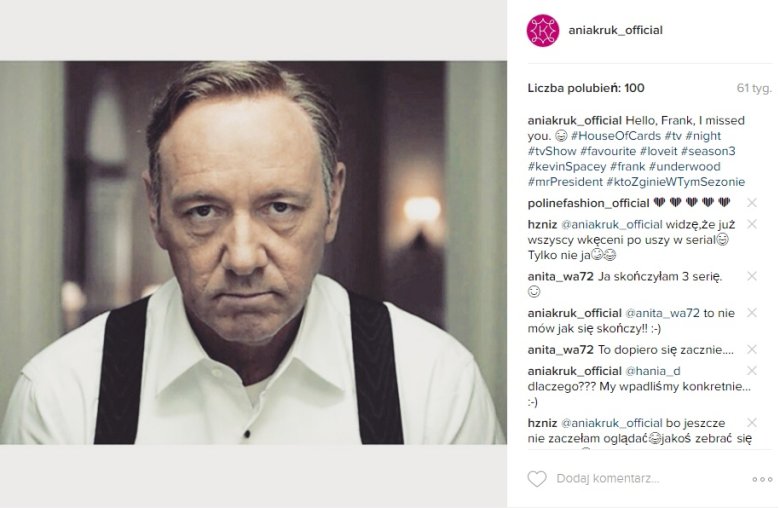780x508 pixels.
Task: Delete the 'Ja skończyłam 3 serię' comment
Action: (x=752, y=276)
